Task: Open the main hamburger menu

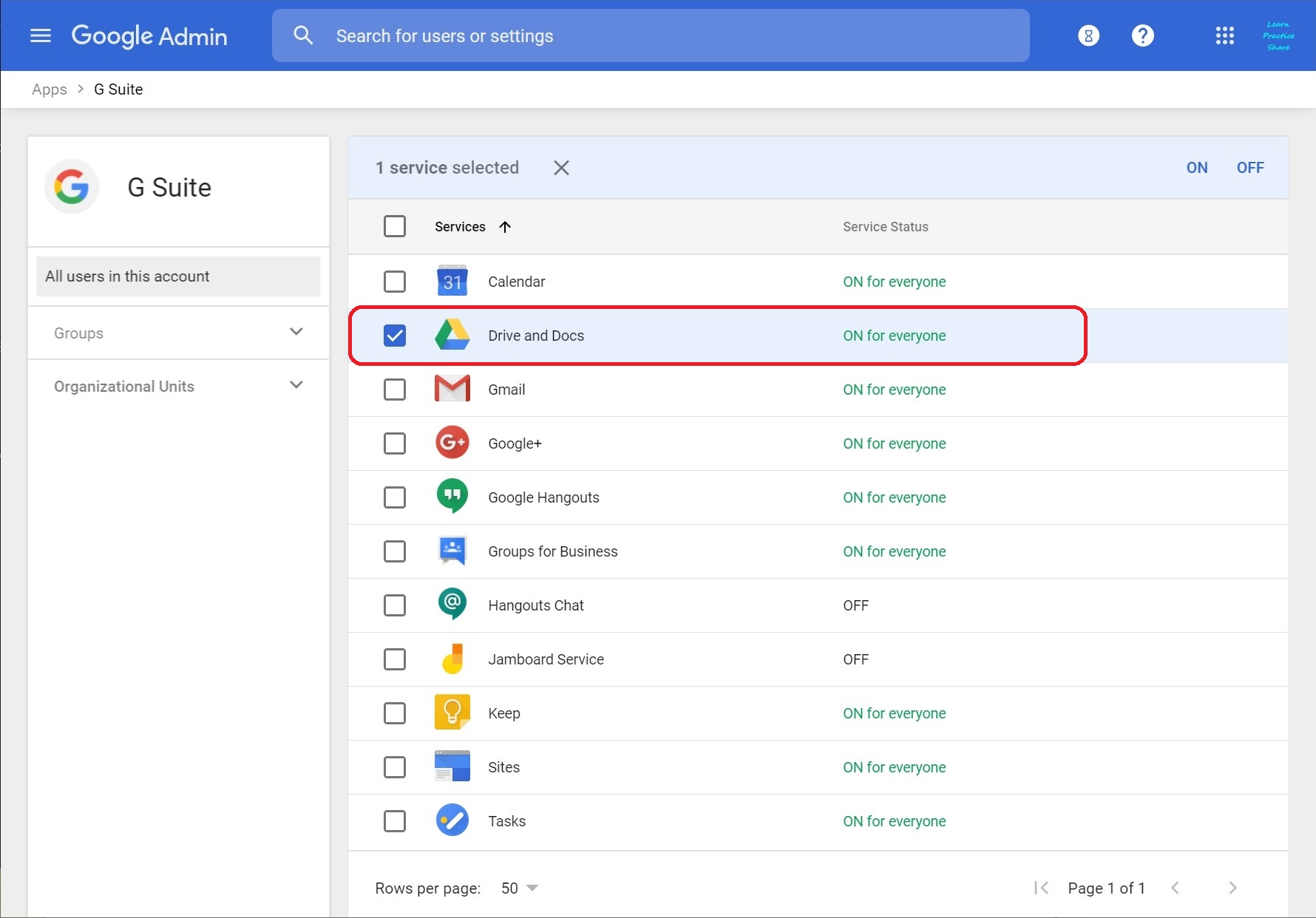Action: [41, 35]
